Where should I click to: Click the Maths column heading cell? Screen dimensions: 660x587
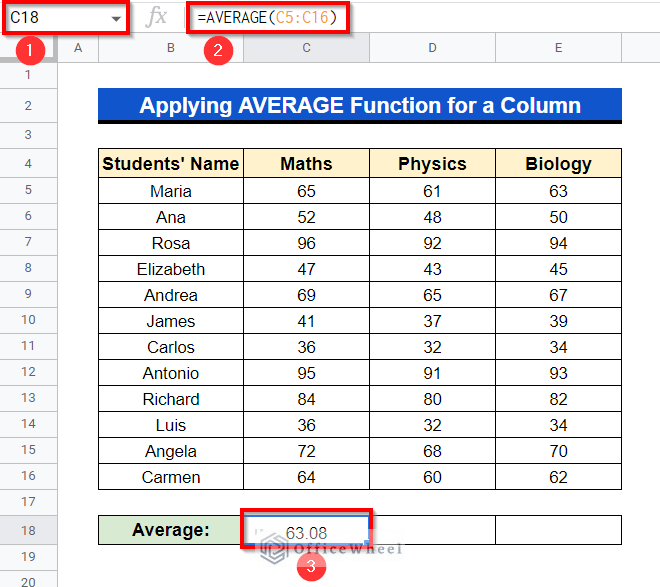pyautogui.click(x=306, y=164)
